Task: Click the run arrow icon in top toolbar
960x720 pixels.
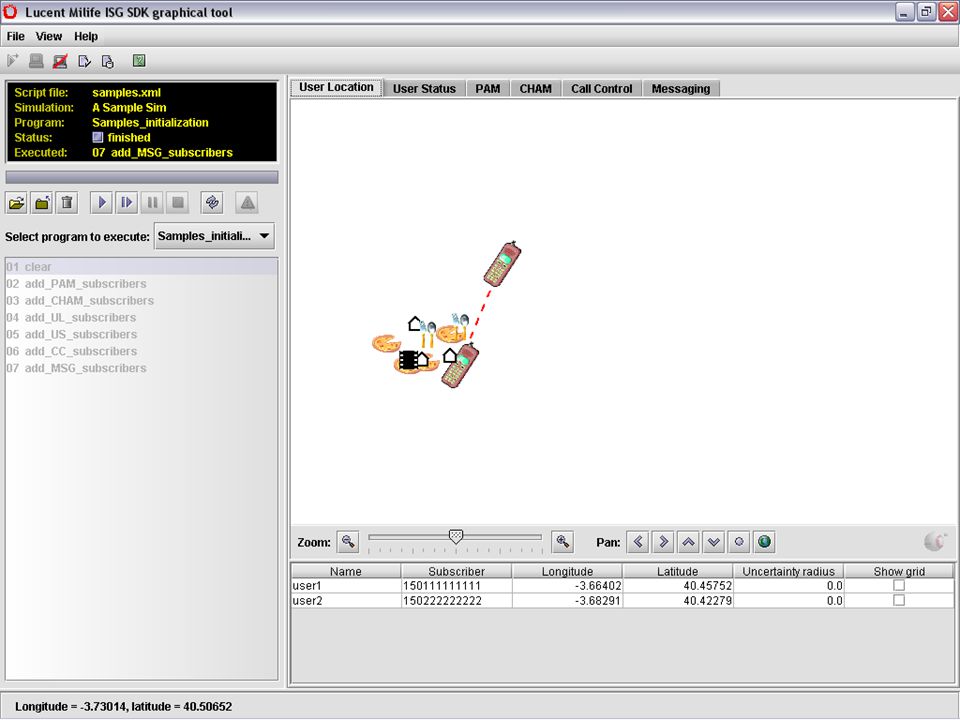Action: (12, 61)
